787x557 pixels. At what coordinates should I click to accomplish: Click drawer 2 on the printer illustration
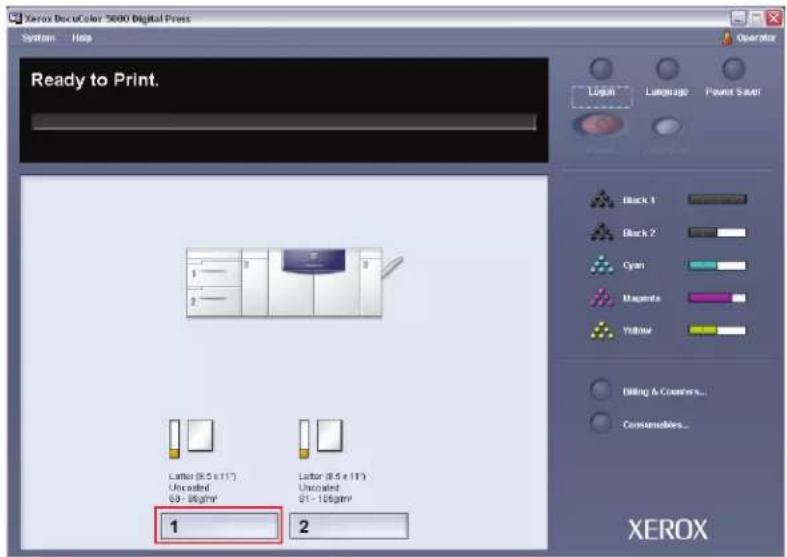[214, 301]
